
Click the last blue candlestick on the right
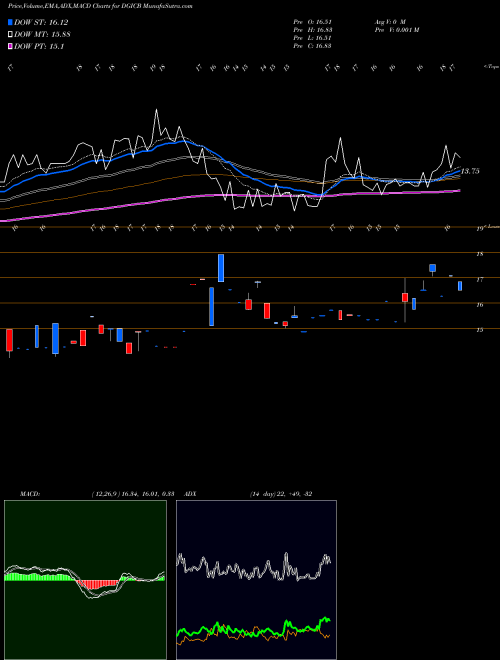pos(460,286)
